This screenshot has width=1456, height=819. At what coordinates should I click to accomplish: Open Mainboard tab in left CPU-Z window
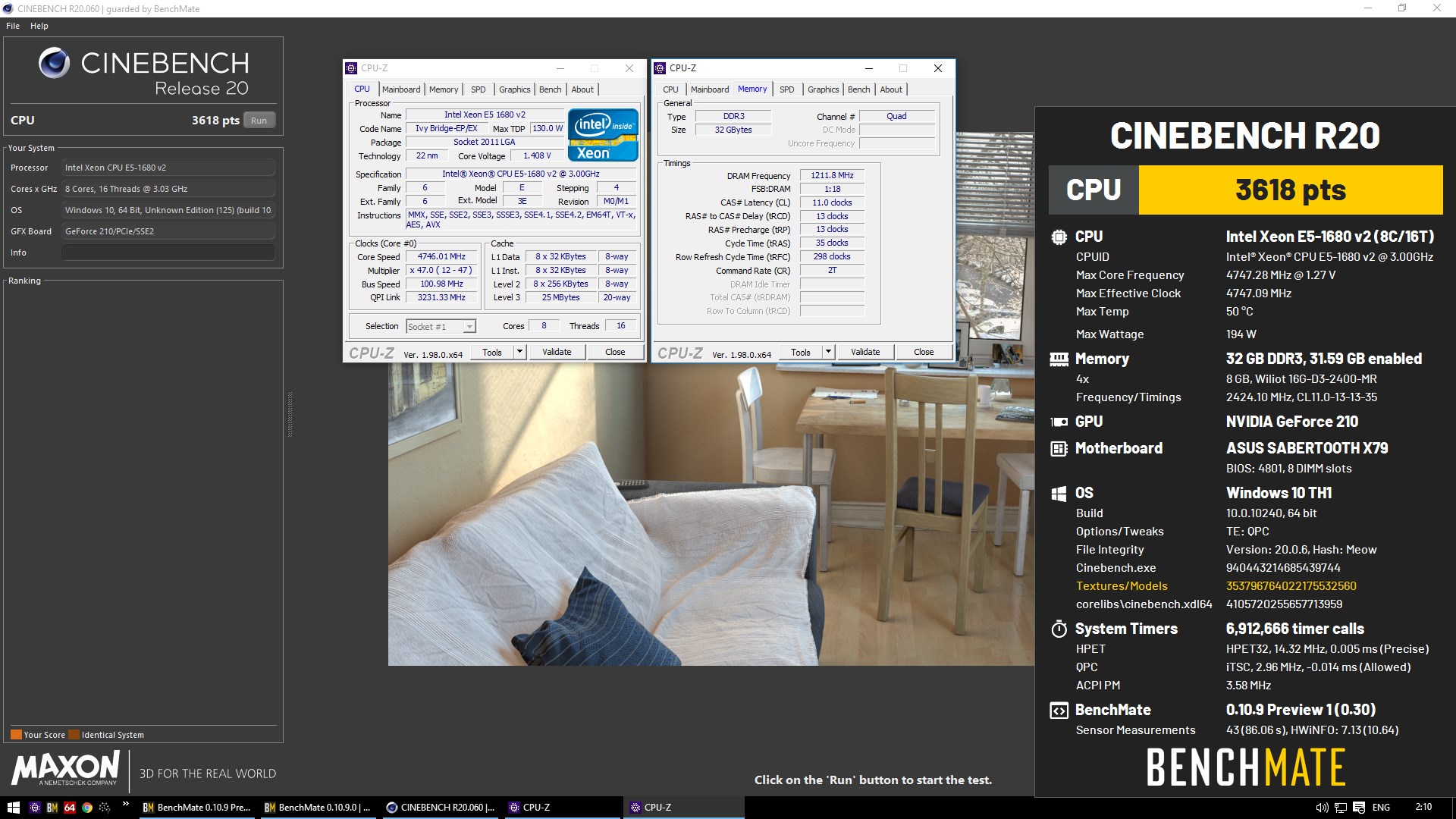[x=400, y=89]
